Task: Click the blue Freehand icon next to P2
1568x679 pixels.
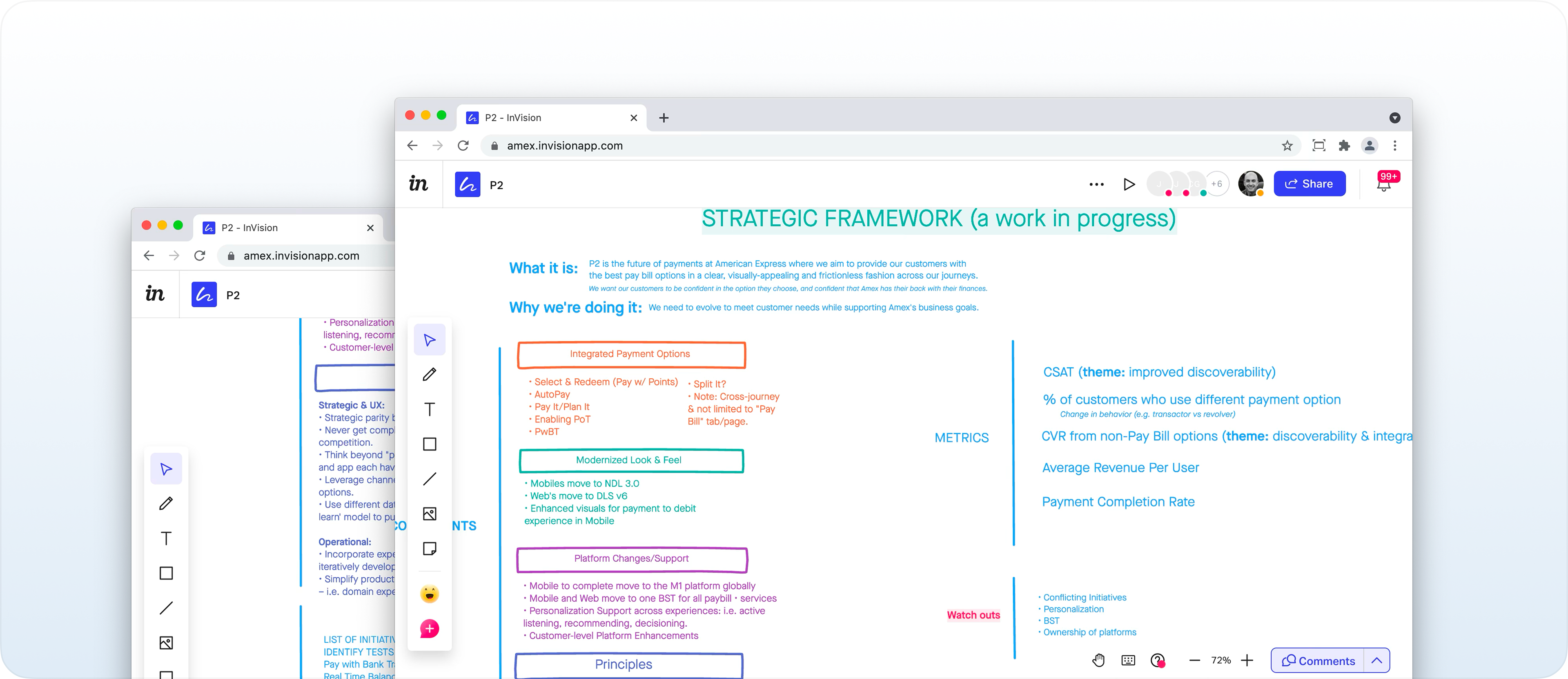Action: pyautogui.click(x=468, y=184)
